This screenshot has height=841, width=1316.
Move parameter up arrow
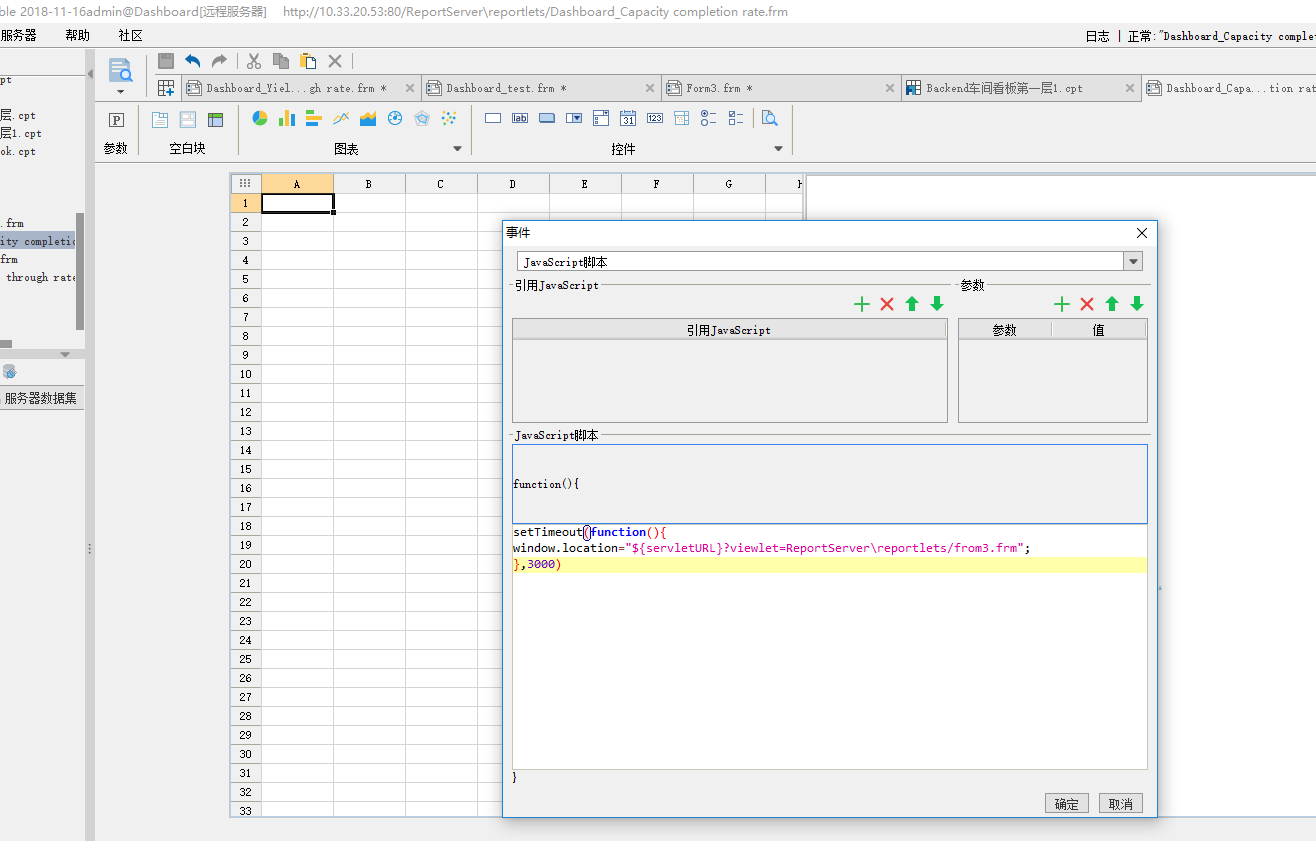pos(1112,304)
